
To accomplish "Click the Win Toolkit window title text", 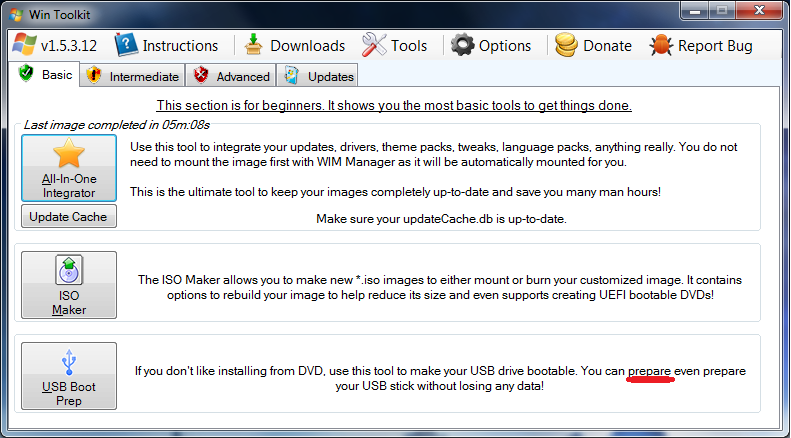I will [x=60, y=15].
